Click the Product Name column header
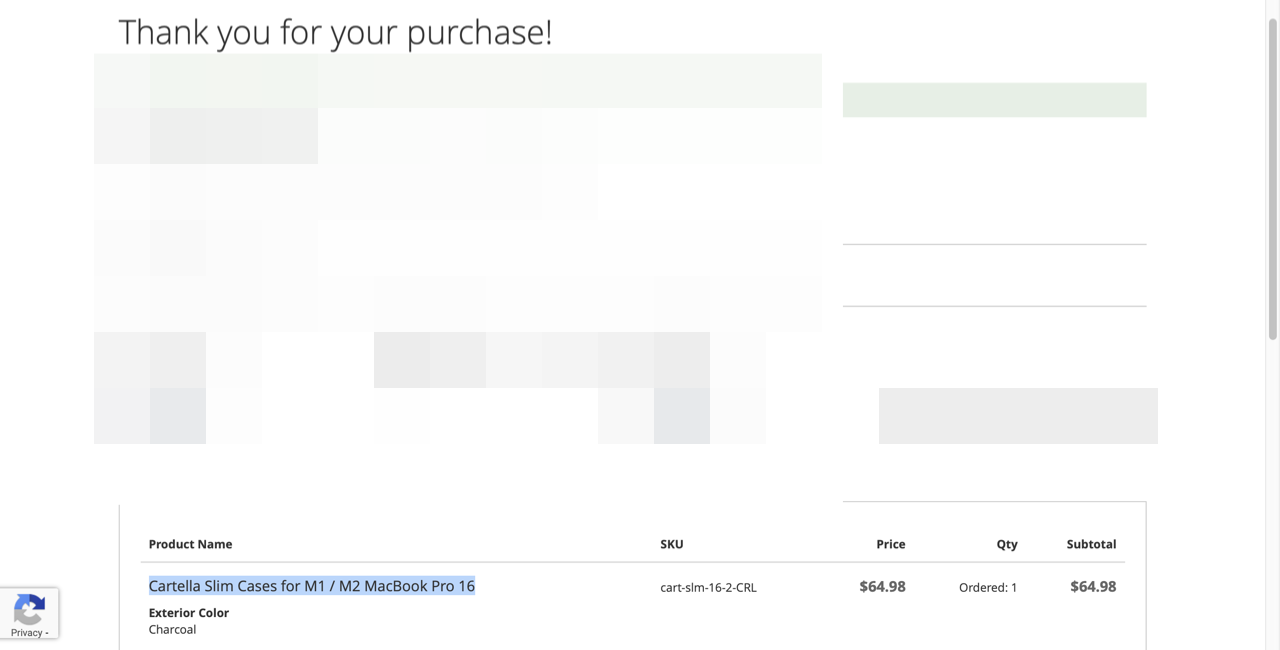 pos(190,544)
